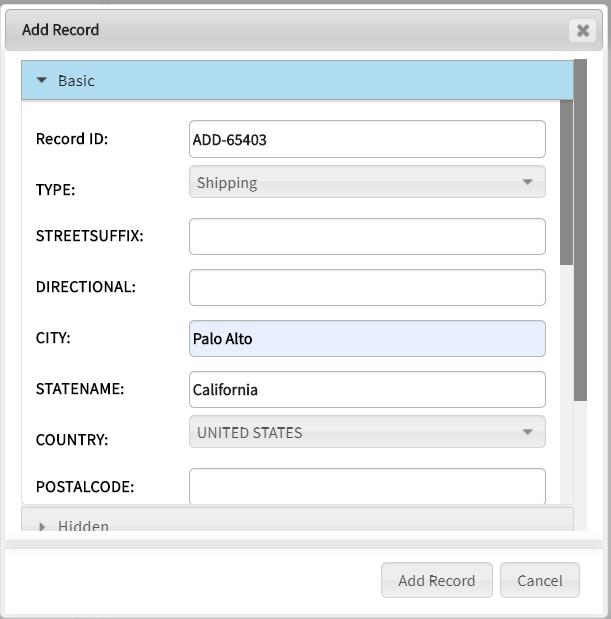Focus the Record ID field
The image size is (611, 619).
(366, 139)
